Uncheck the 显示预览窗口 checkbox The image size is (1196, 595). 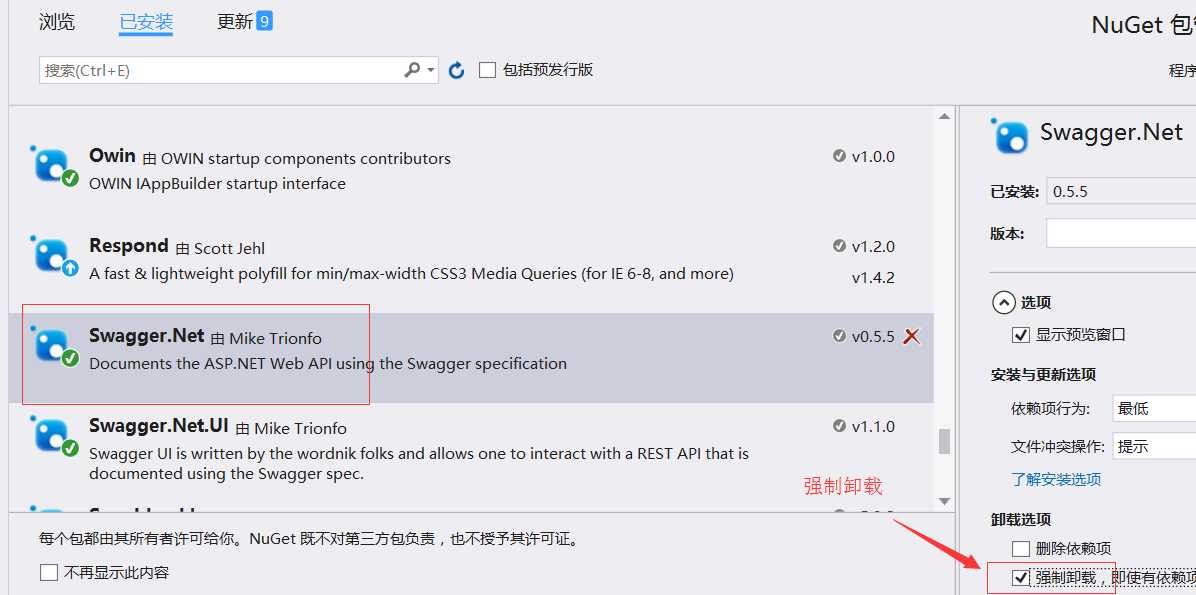(1020, 335)
